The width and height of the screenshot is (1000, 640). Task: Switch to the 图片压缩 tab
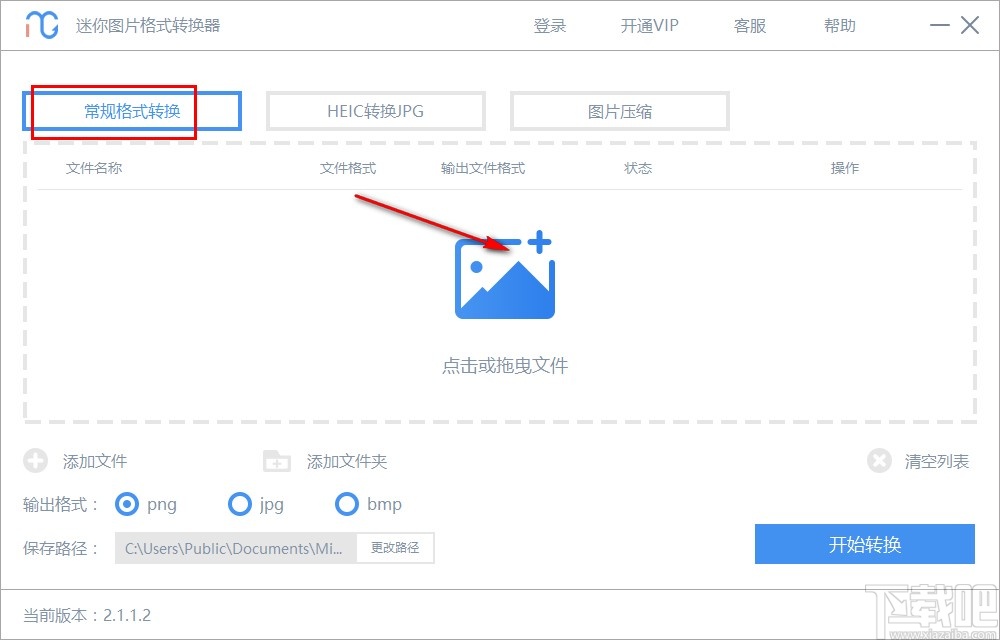(621, 110)
